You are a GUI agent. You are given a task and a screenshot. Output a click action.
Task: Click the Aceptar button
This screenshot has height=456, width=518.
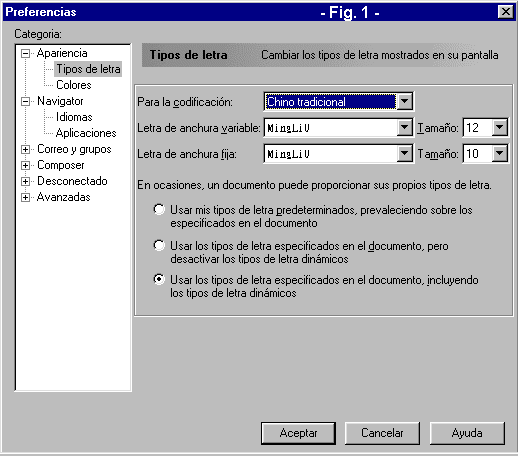298,433
